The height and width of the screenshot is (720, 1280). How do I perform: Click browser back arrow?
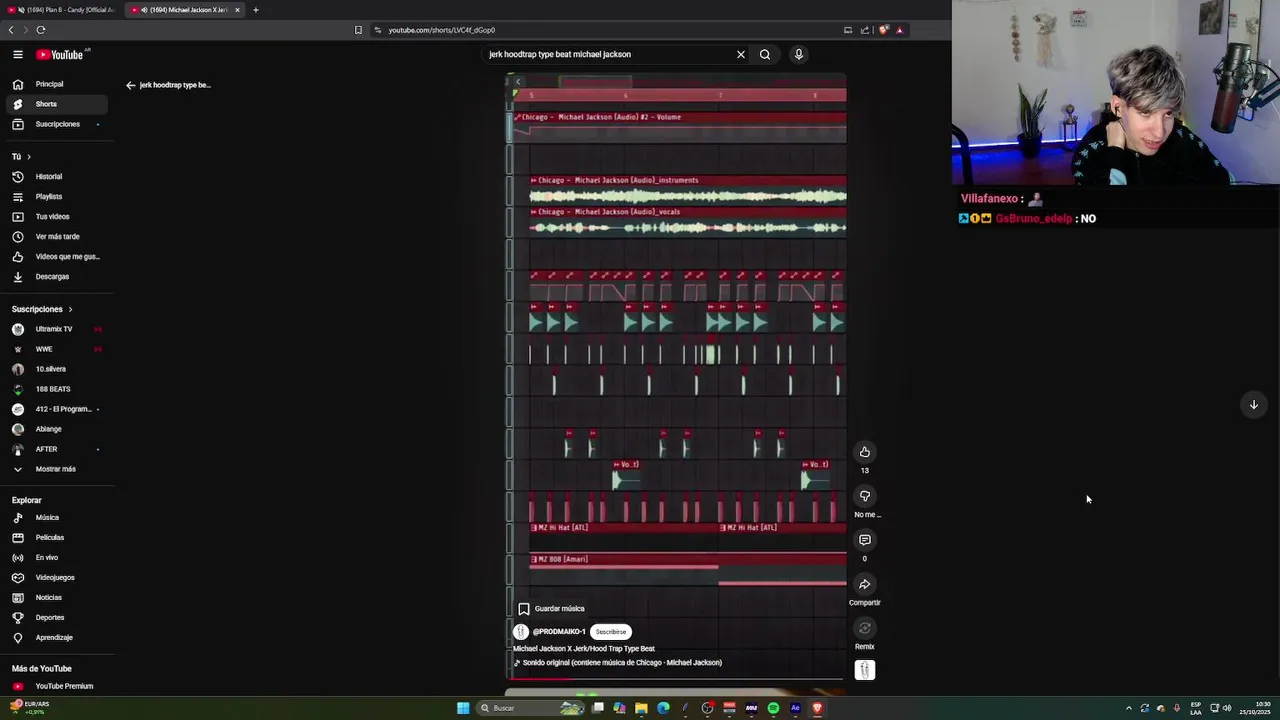pos(11,30)
